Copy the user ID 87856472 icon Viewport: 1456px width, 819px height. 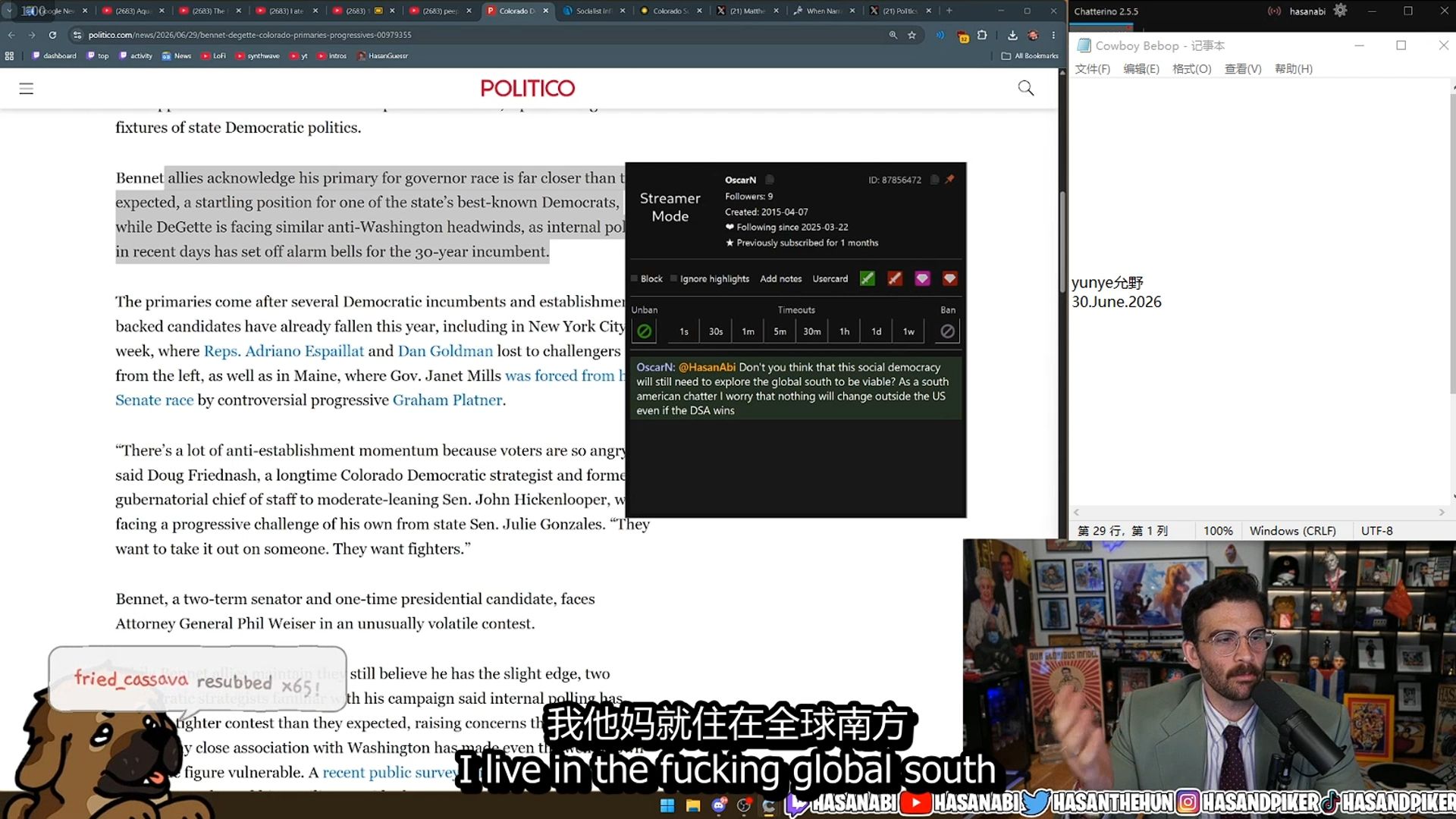[934, 180]
